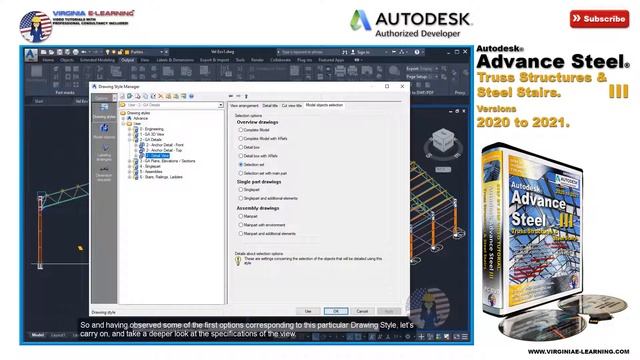Click the AutoCAD application menu logo

click(31, 54)
